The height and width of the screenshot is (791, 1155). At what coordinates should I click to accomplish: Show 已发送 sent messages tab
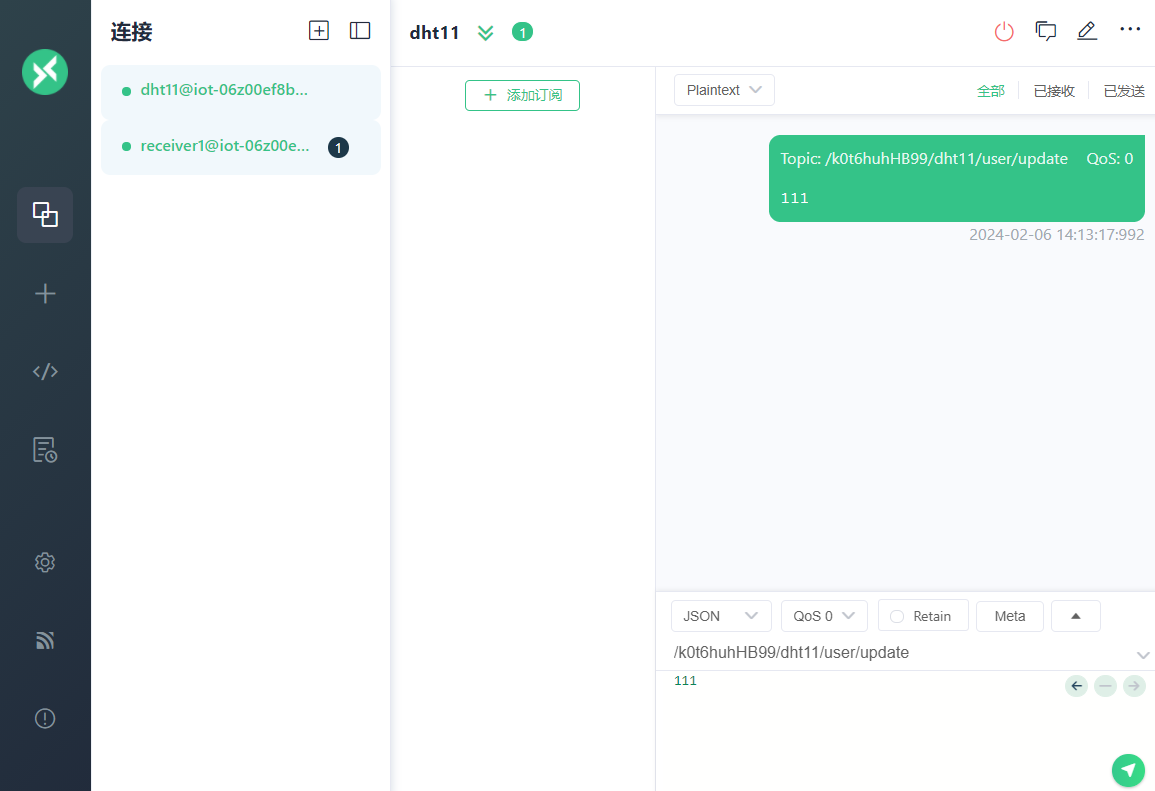pyautogui.click(x=1124, y=91)
